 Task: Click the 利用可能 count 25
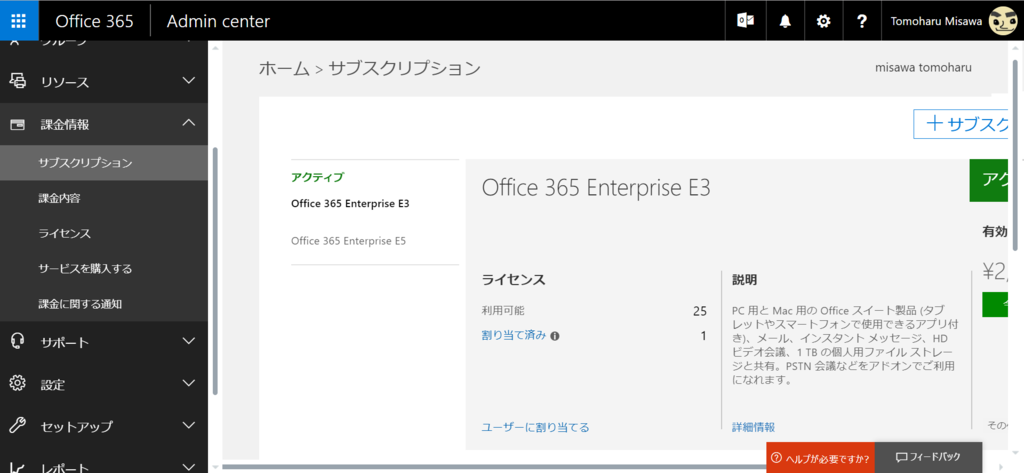[699, 311]
